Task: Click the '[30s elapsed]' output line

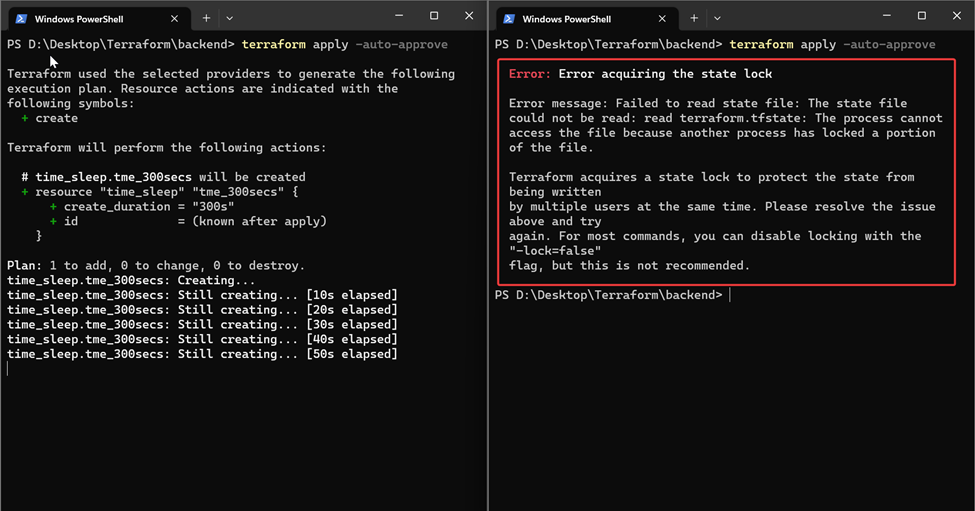Action: (x=202, y=325)
